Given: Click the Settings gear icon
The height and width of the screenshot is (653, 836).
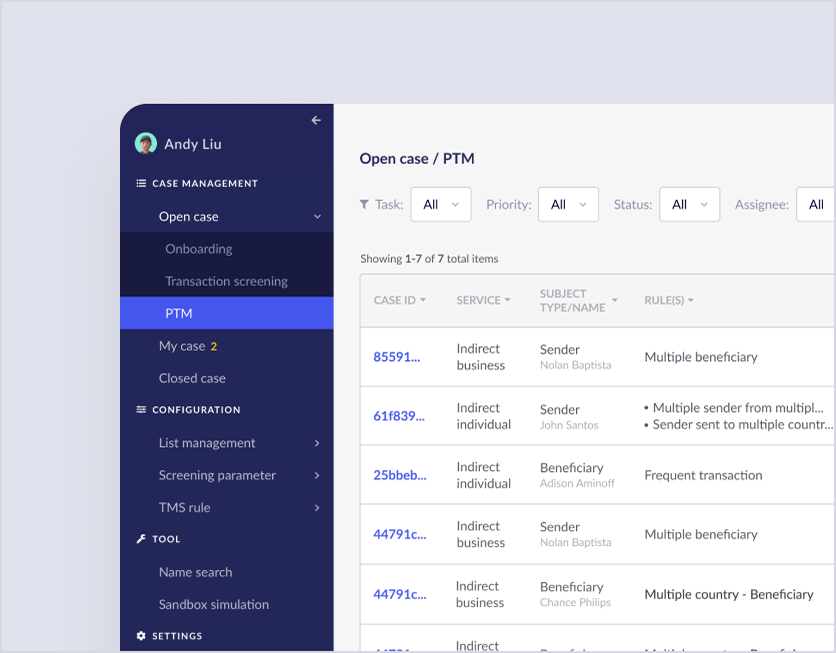Looking at the screenshot, I should pyautogui.click(x=141, y=635).
